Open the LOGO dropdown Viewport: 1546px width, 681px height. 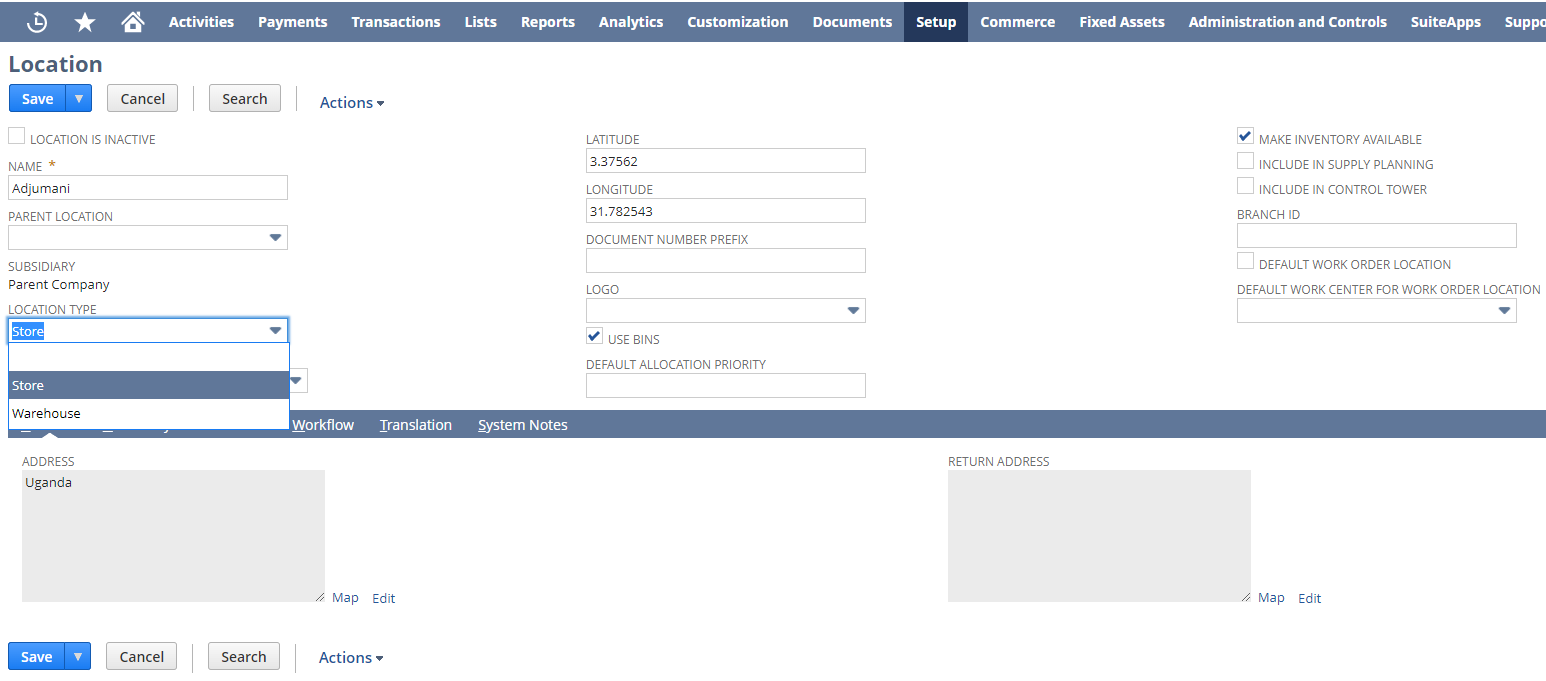tap(853, 310)
